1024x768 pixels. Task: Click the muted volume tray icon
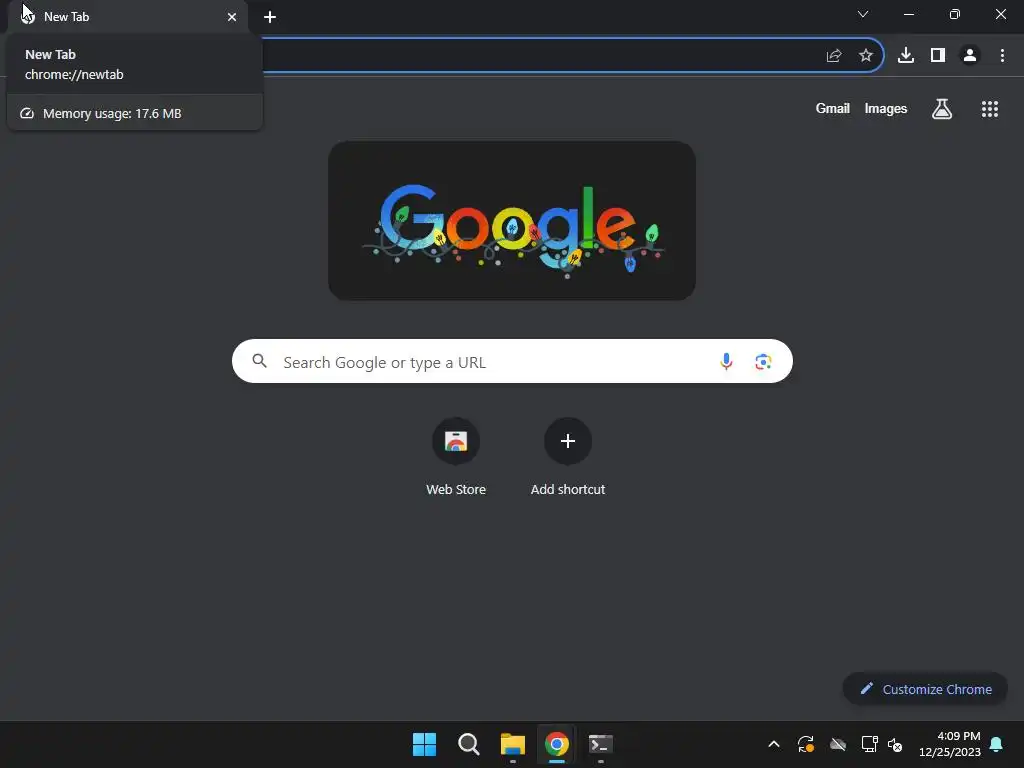[895, 744]
